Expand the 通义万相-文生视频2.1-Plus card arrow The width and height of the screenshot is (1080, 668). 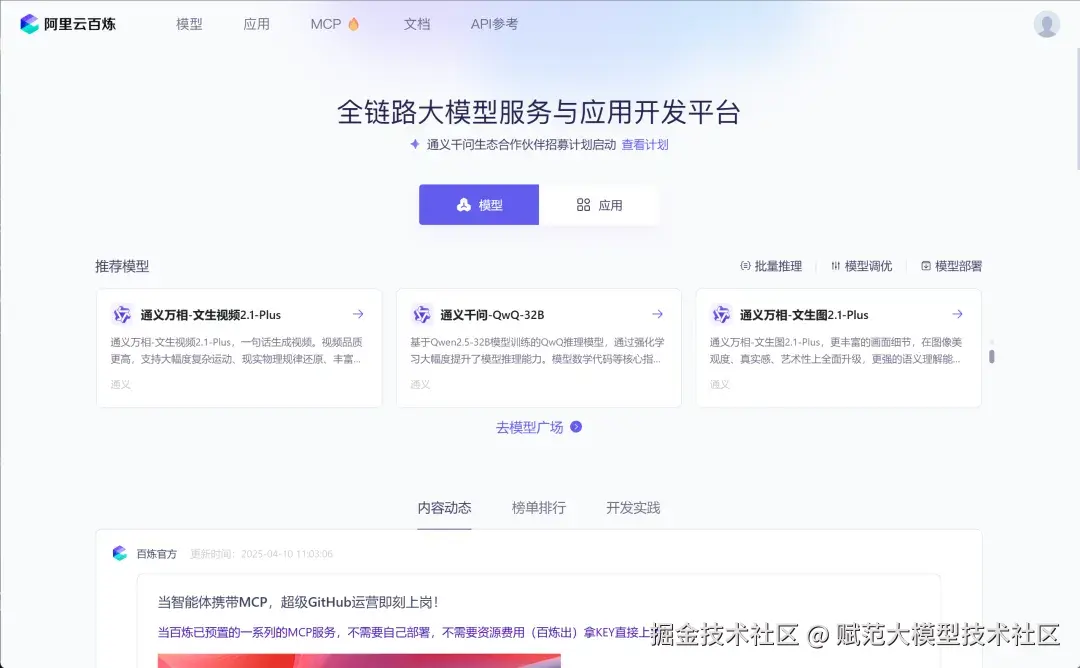[357, 314]
